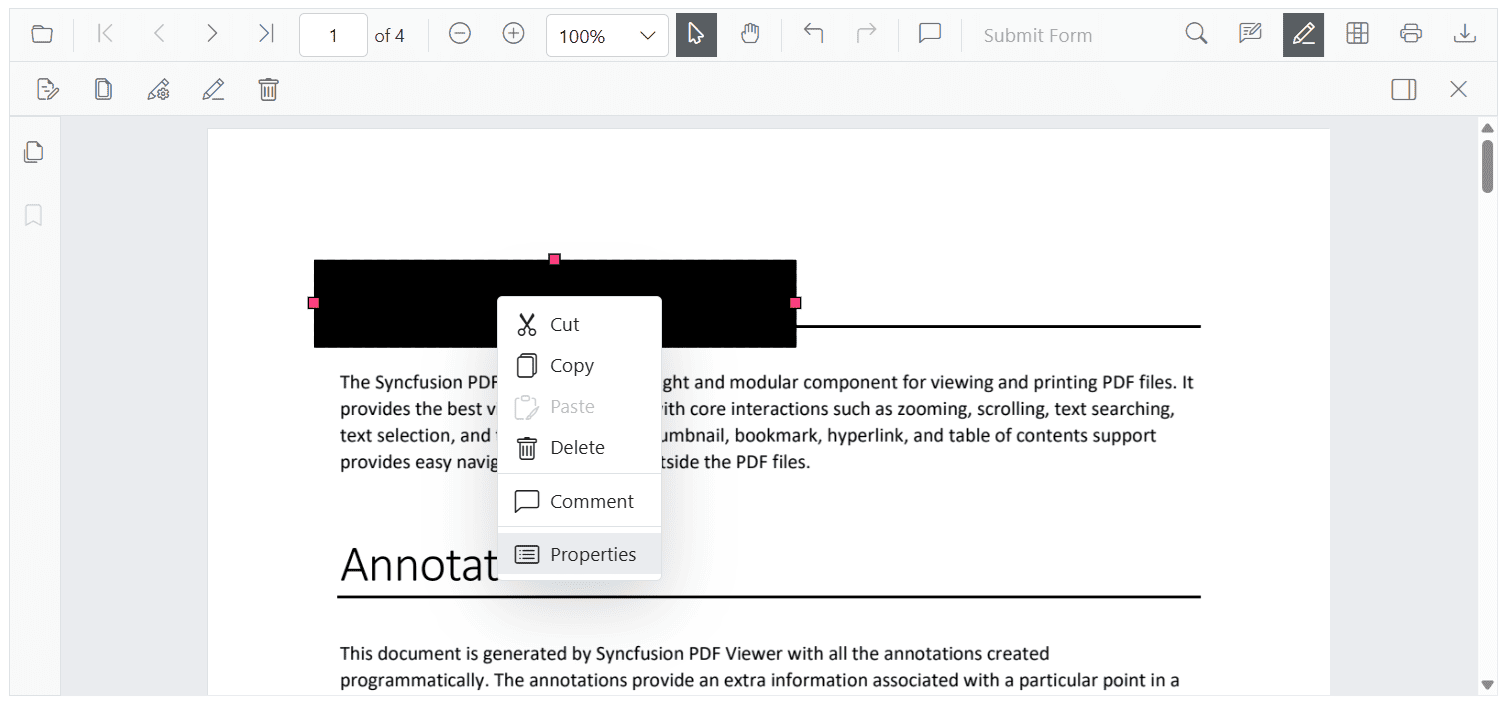Download the current PDF

click(1465, 33)
